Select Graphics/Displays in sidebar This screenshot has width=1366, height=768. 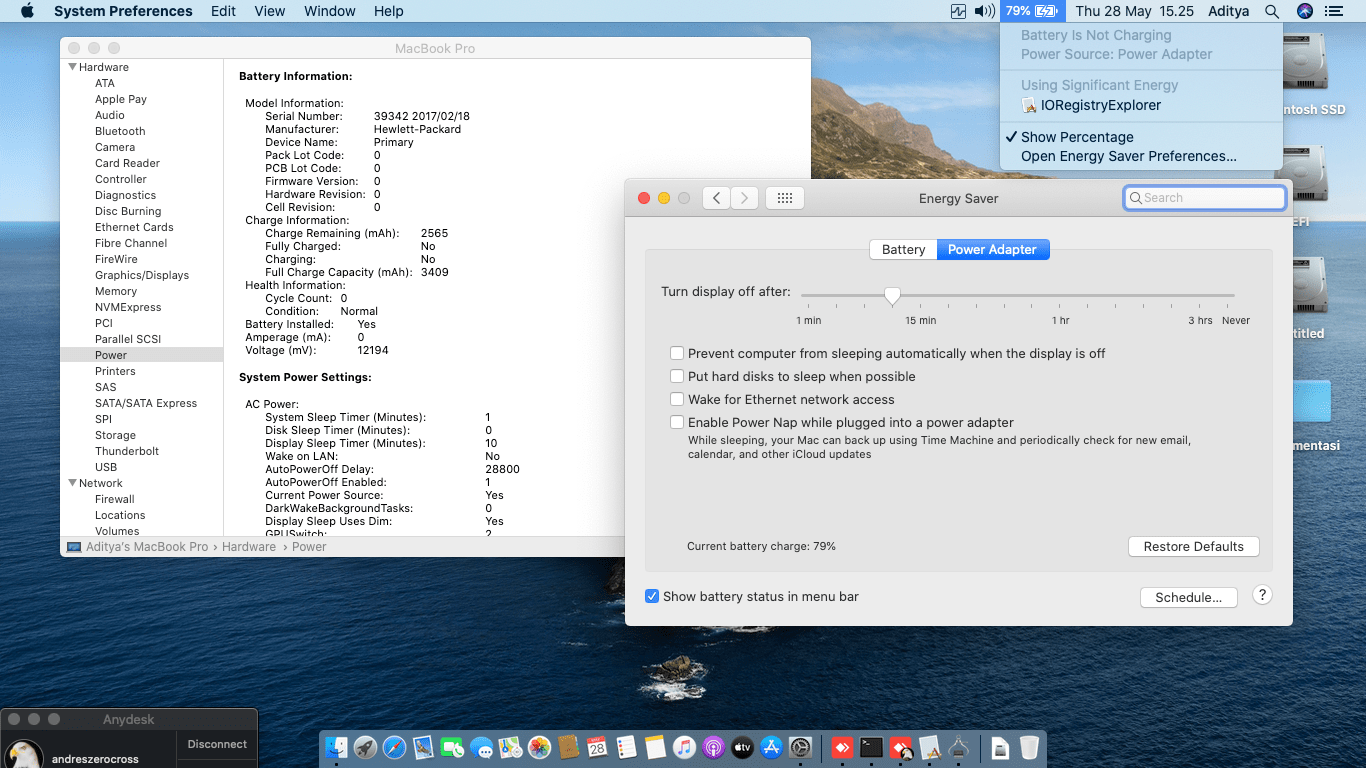click(142, 275)
